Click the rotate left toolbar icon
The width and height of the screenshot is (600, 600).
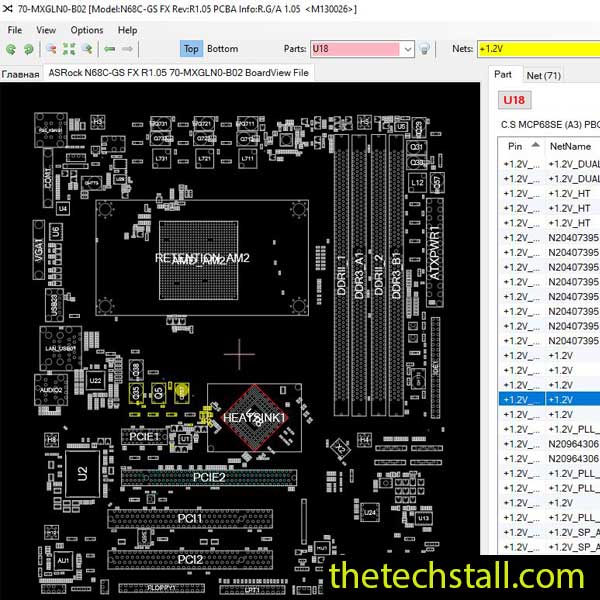click(11, 49)
